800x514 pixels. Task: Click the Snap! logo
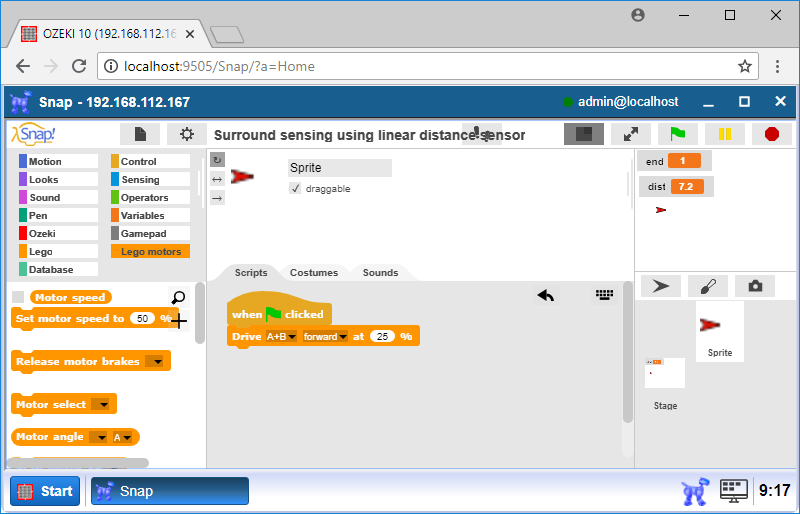tap(33, 134)
